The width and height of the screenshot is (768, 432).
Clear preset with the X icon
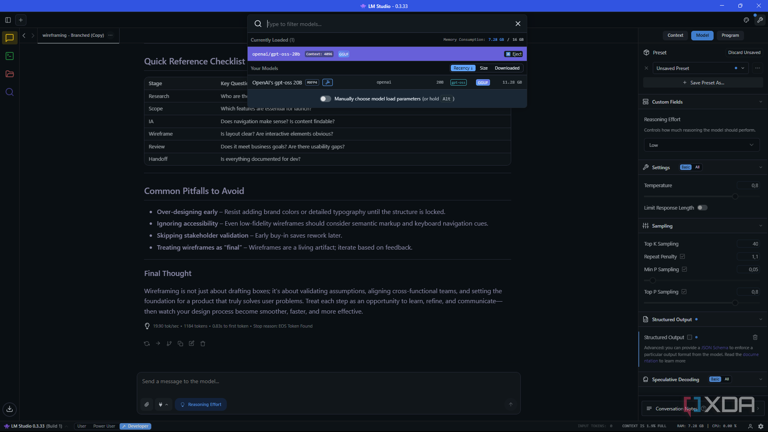[646, 68]
